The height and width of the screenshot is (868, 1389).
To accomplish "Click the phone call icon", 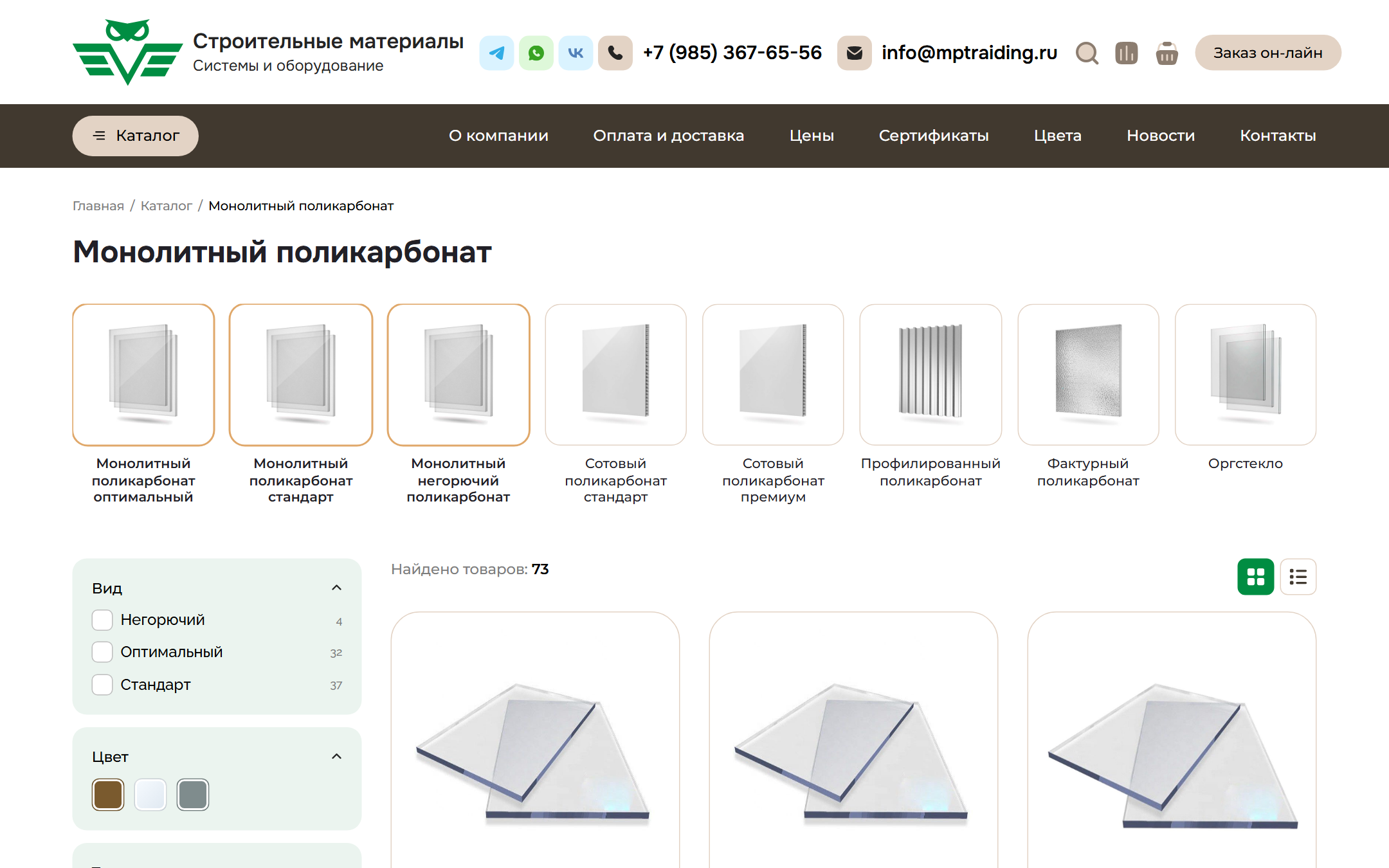I will point(615,53).
